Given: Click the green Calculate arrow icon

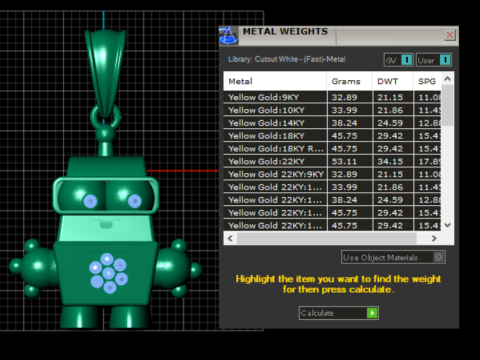Looking at the screenshot, I should pyautogui.click(x=372, y=313).
